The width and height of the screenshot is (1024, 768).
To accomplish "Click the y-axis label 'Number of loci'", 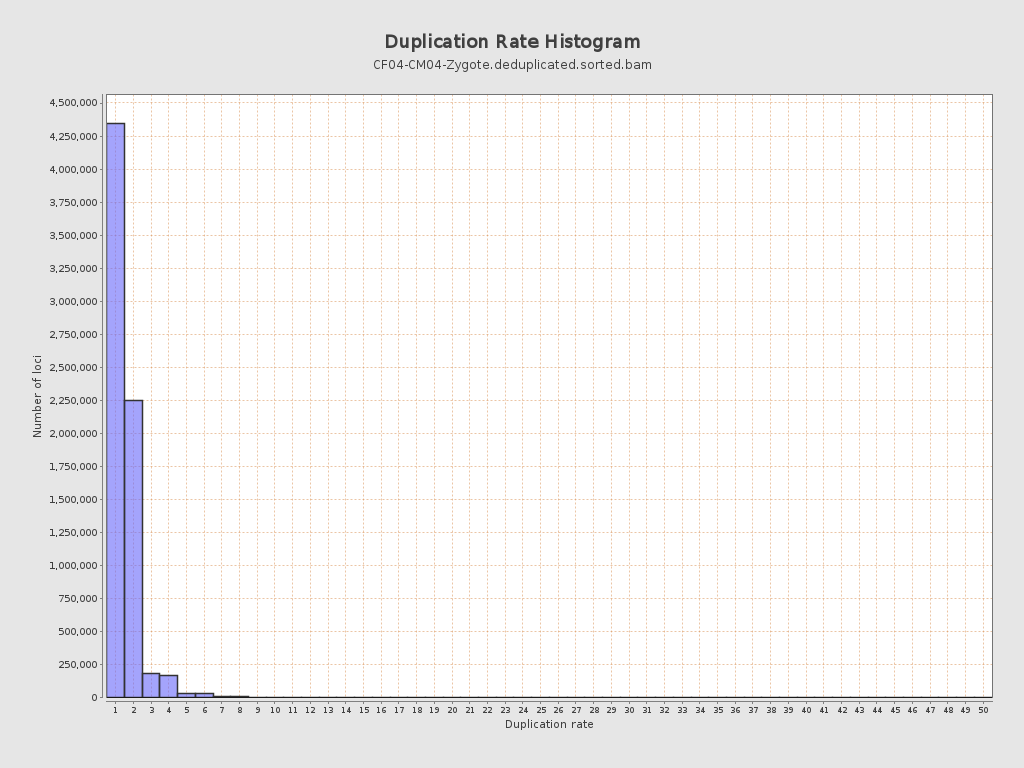I will tap(37, 396).
